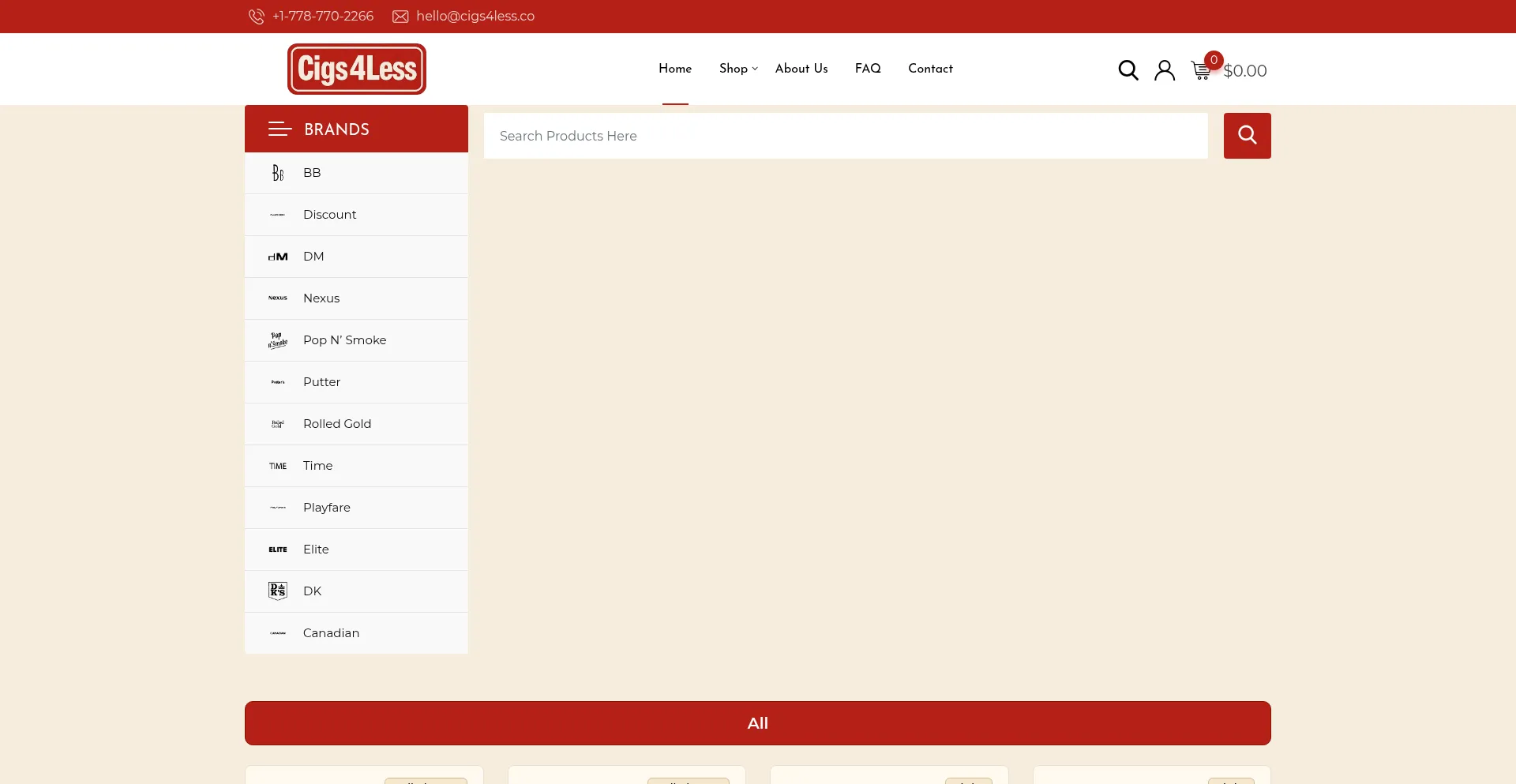Click the Playfare brand logo icon
The image size is (1516, 784).
pyautogui.click(x=278, y=508)
